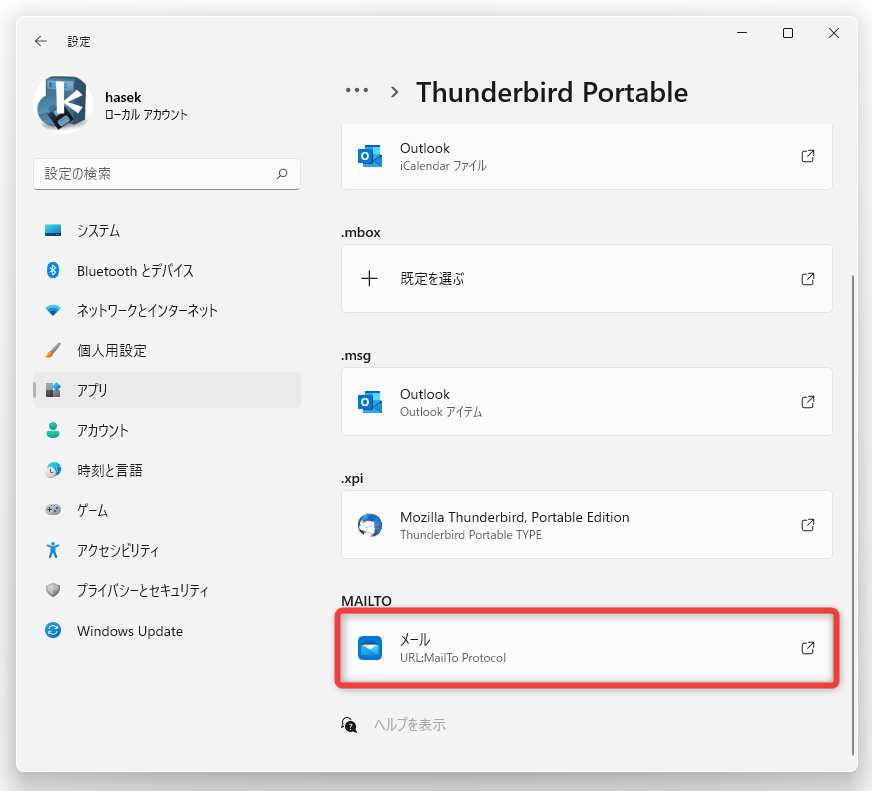Click Outlook icon in .msg row
Image resolution: width=872 pixels, height=791 pixels.
point(370,402)
